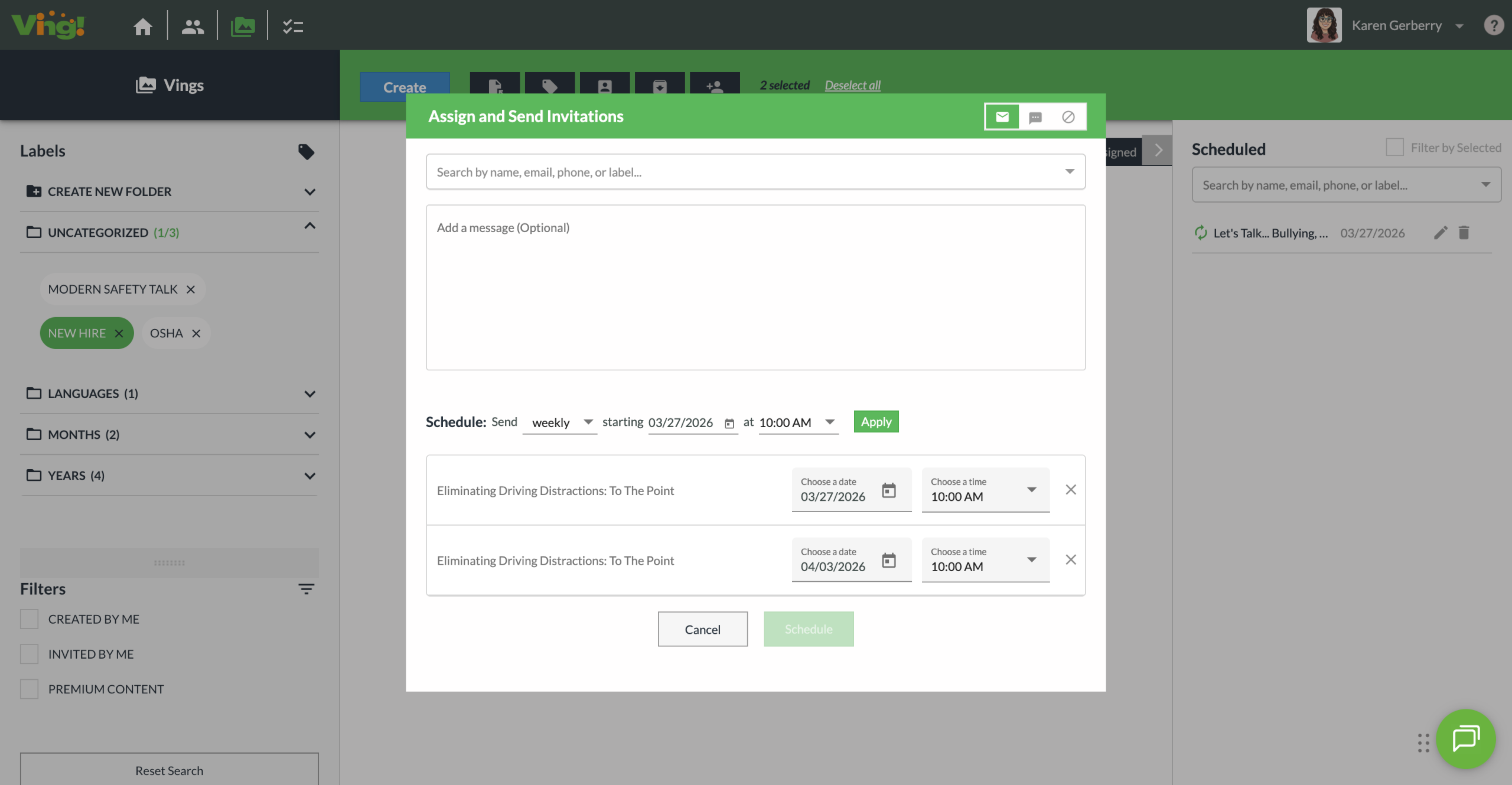This screenshot has height=785, width=1512.
Task: Enable the Premium Content filter
Action: (x=29, y=689)
